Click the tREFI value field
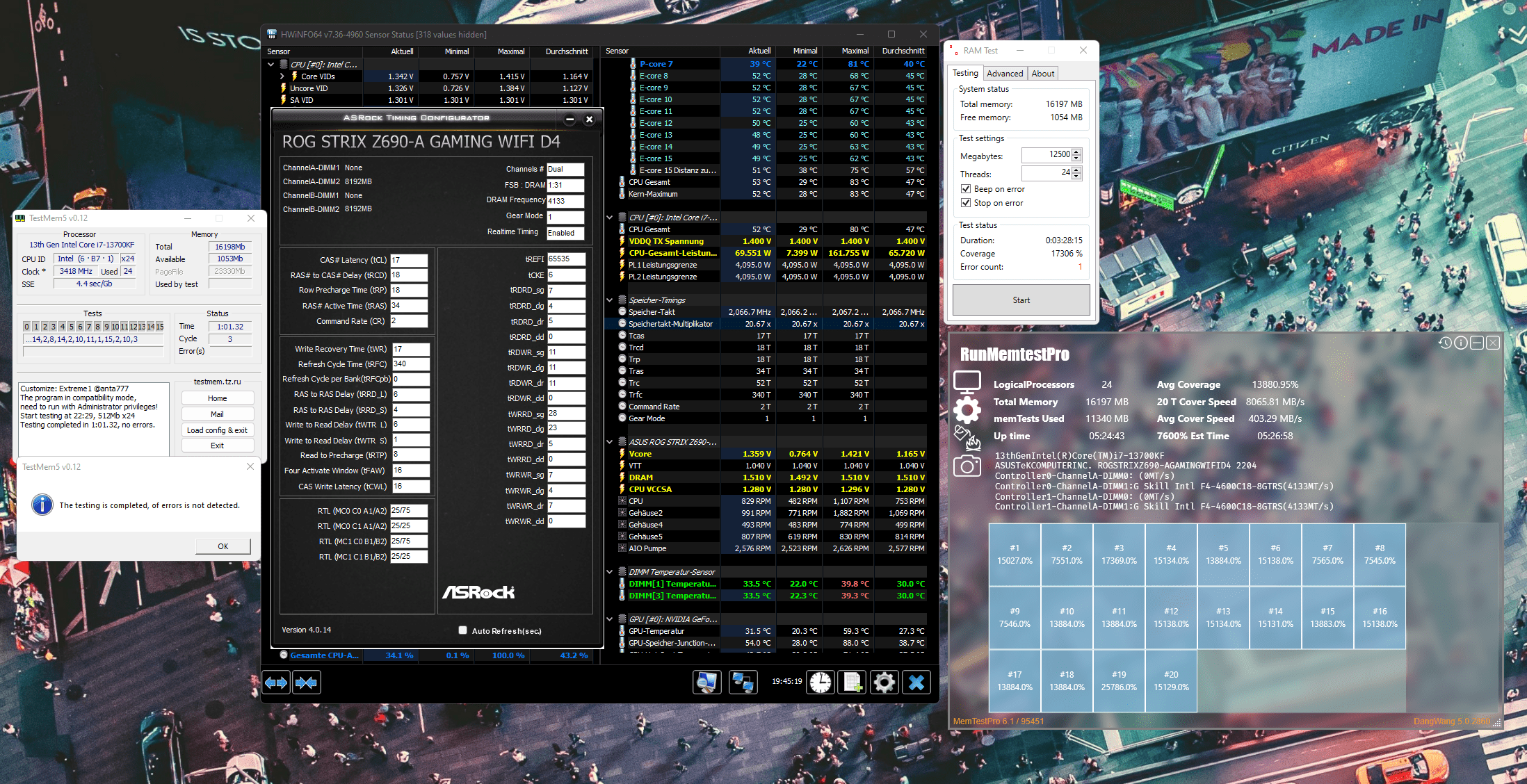Screen dimensions: 1527x784 [566, 259]
